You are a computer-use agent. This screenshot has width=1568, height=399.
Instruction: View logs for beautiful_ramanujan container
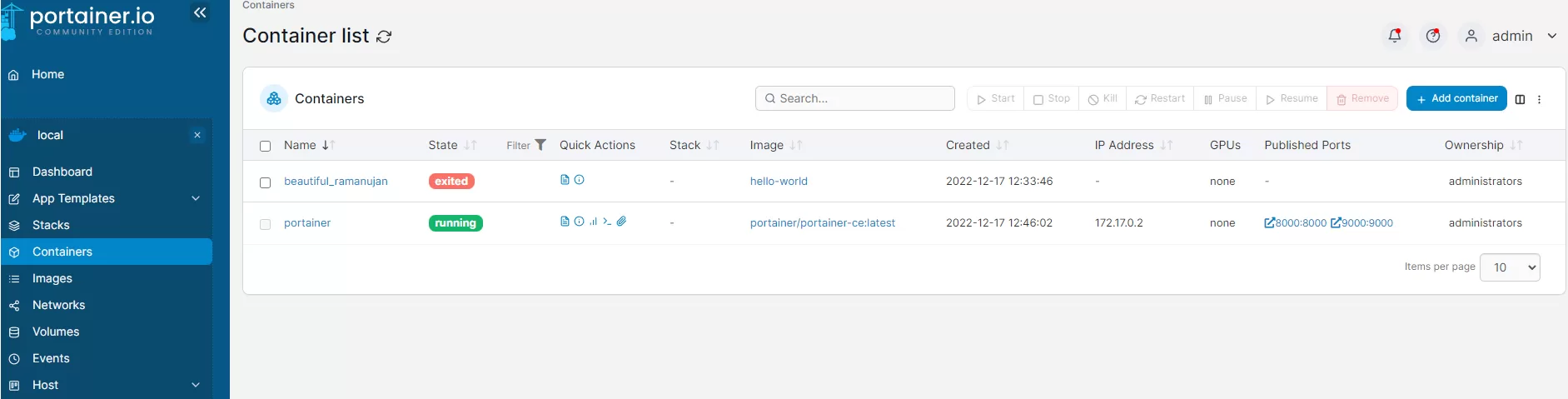565,180
